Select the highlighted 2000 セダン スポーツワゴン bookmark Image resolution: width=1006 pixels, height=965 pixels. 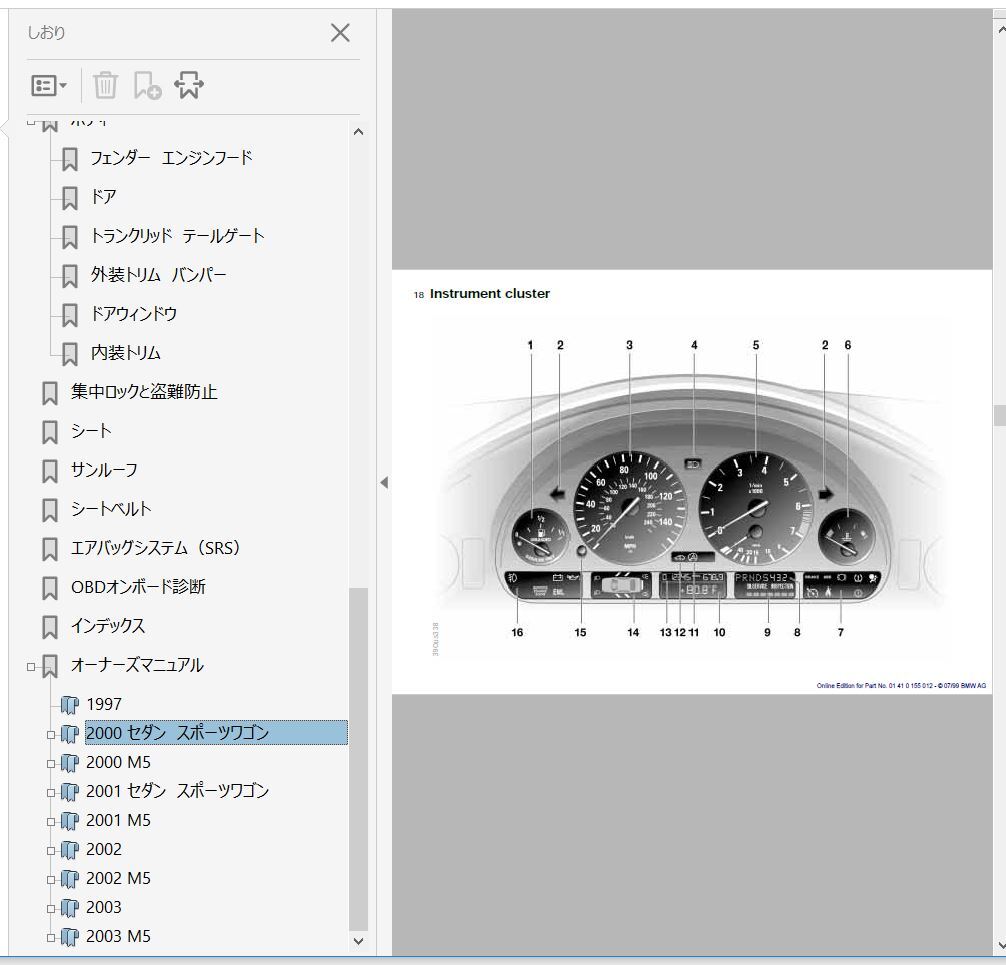click(216, 733)
